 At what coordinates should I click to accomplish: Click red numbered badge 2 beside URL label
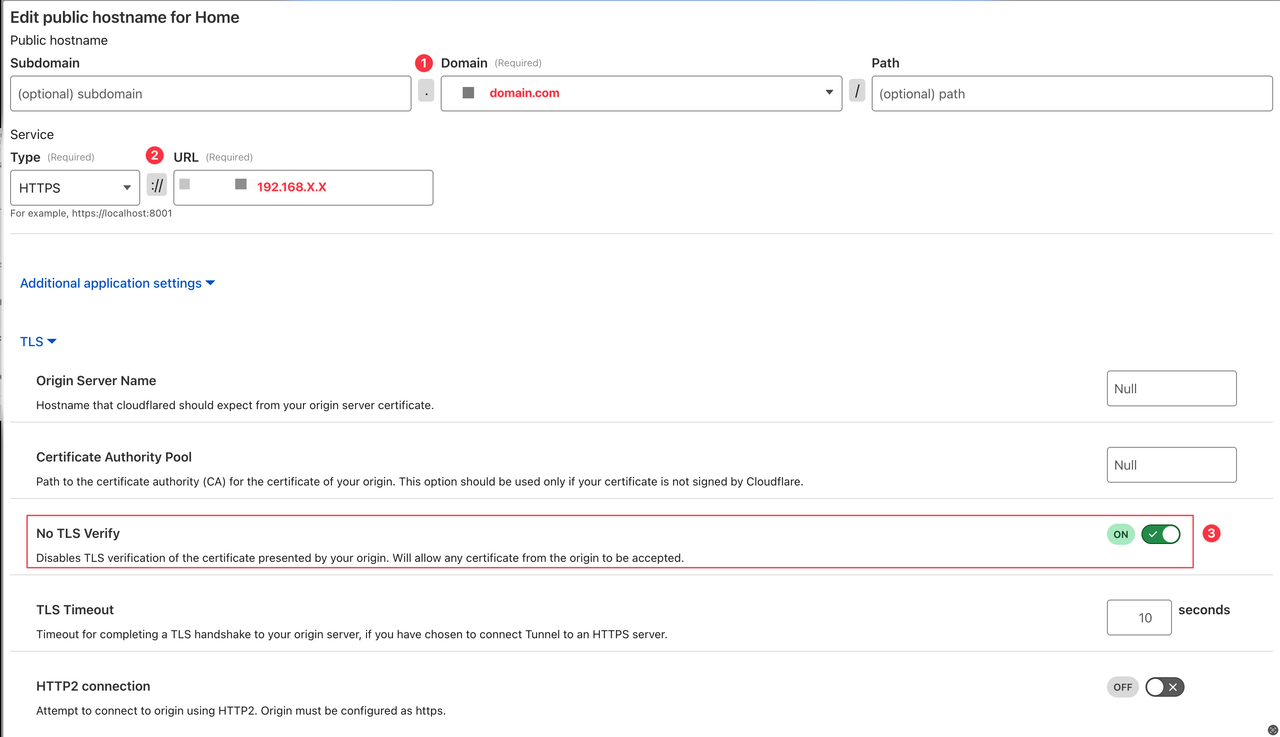(155, 155)
